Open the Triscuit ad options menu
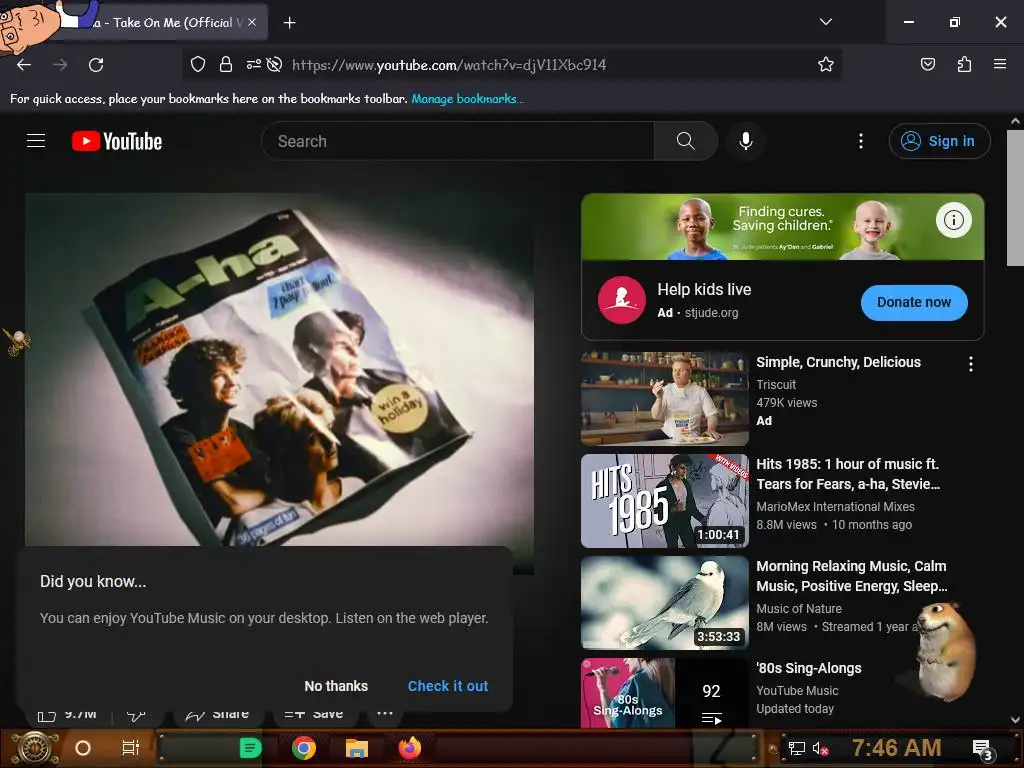This screenshot has width=1024, height=768. pos(971,364)
